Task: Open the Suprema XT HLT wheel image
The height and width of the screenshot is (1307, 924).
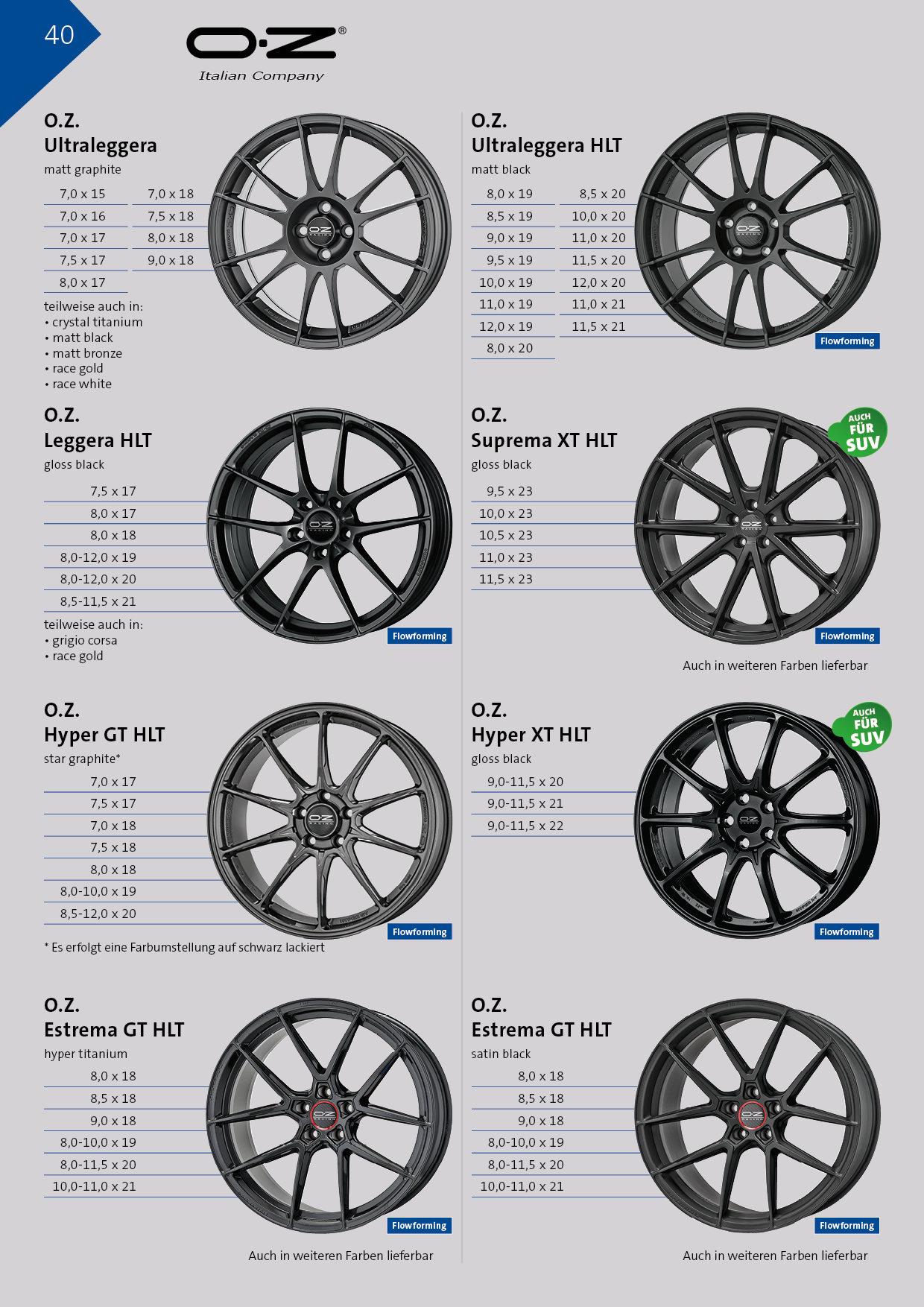Action: [756, 525]
